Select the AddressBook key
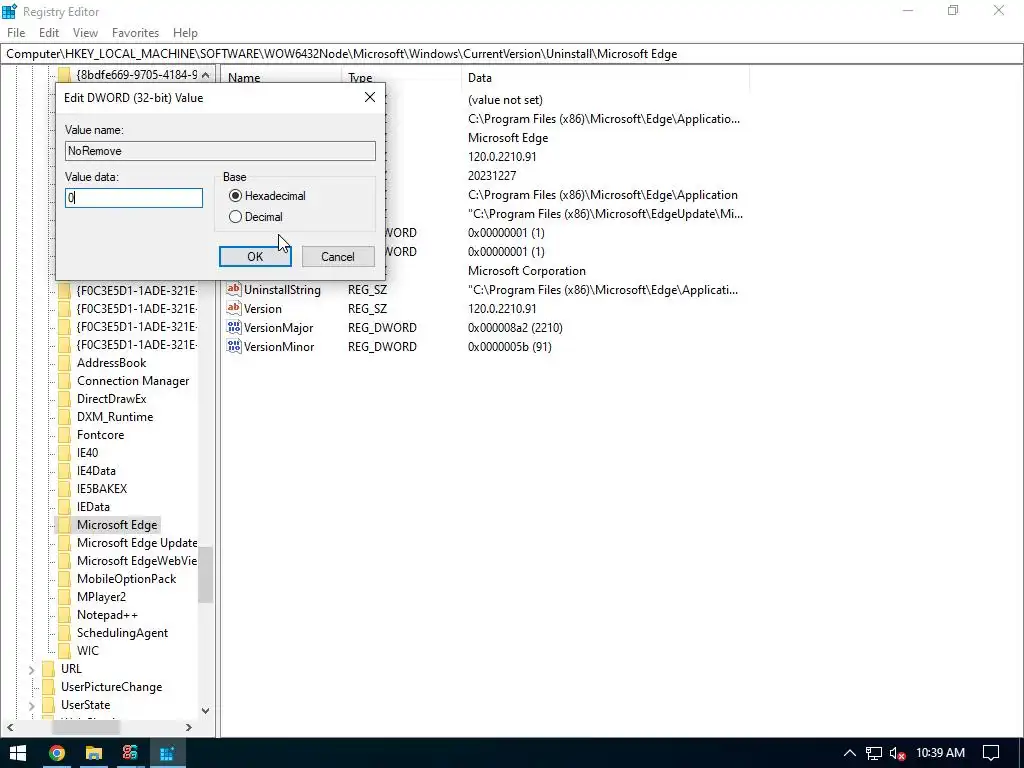 click(x=111, y=363)
